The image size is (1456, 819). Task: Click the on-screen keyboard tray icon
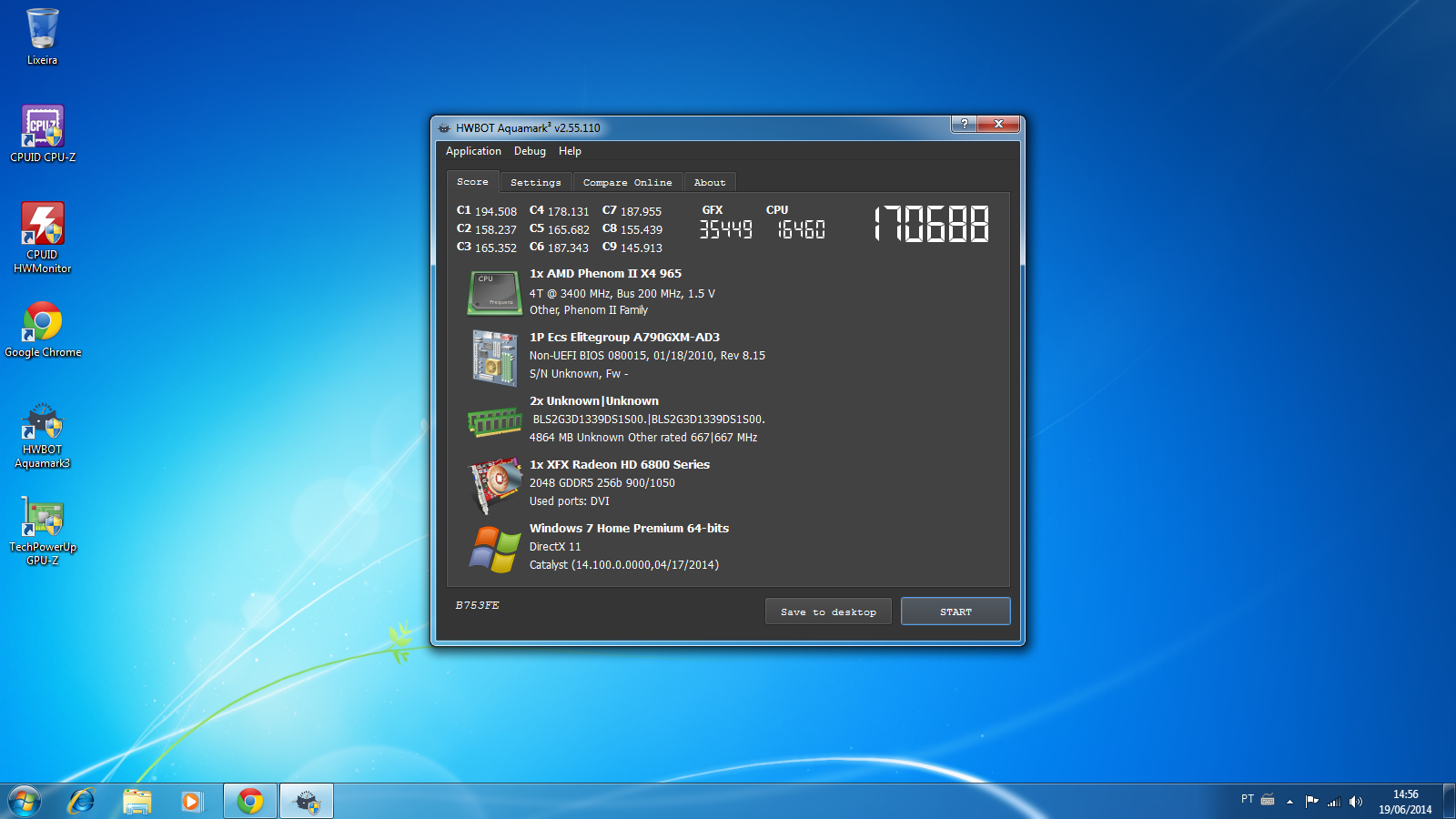click(x=1268, y=800)
